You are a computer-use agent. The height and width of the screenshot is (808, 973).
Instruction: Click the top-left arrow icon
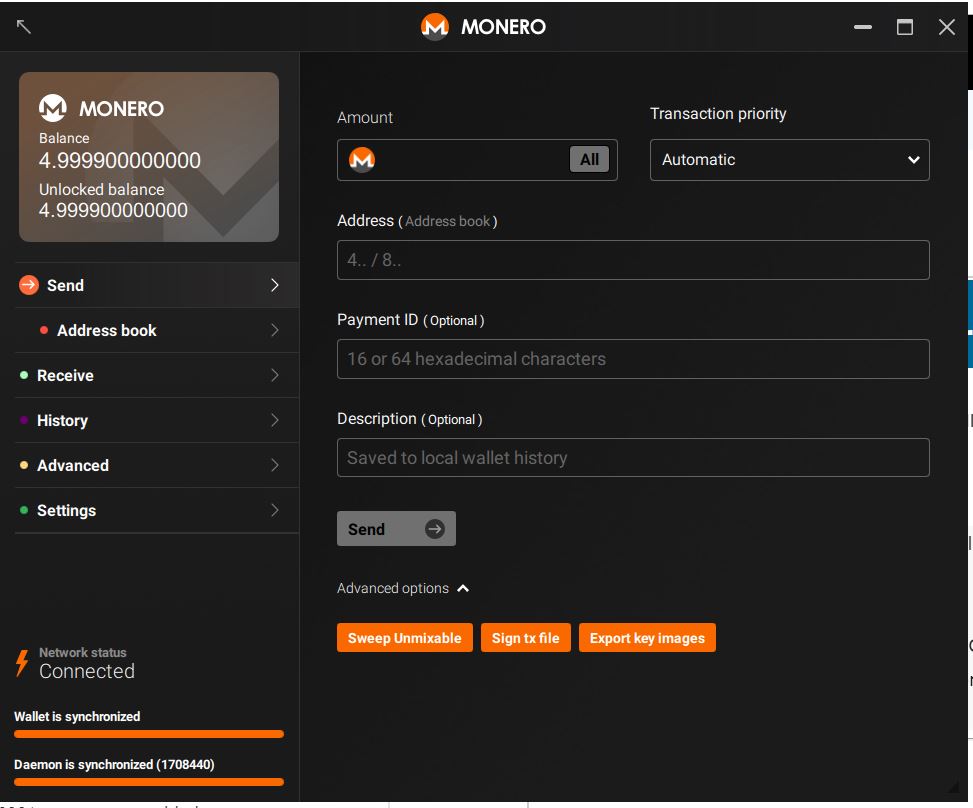(x=24, y=26)
